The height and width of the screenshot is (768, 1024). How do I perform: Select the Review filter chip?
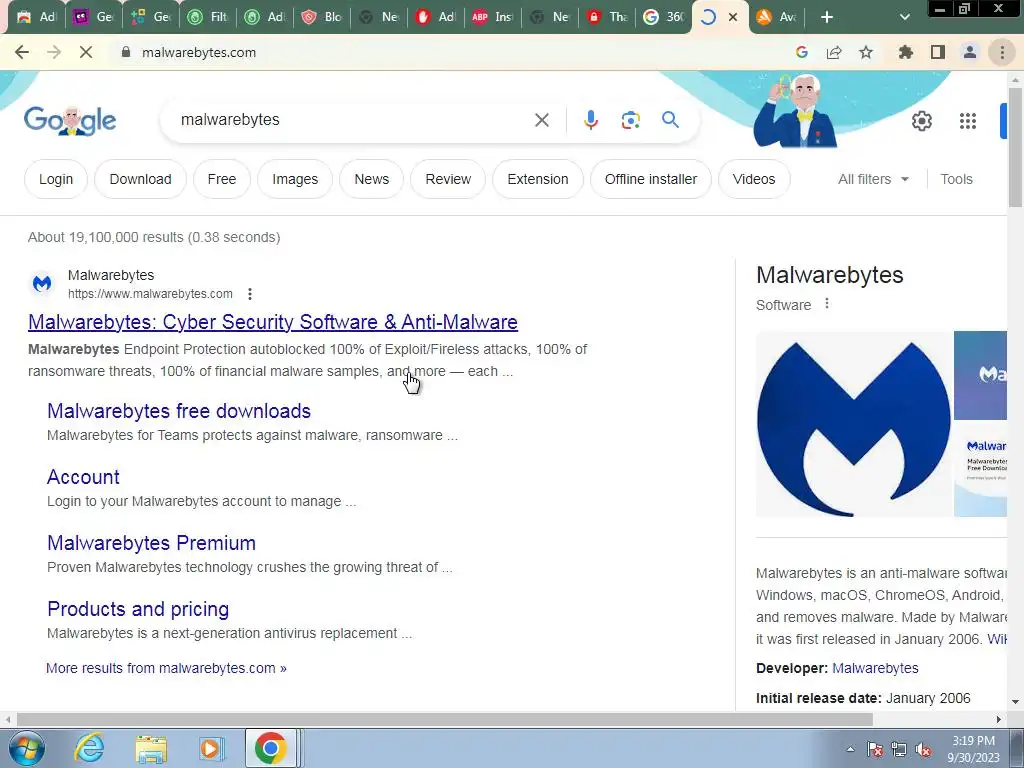tap(448, 179)
